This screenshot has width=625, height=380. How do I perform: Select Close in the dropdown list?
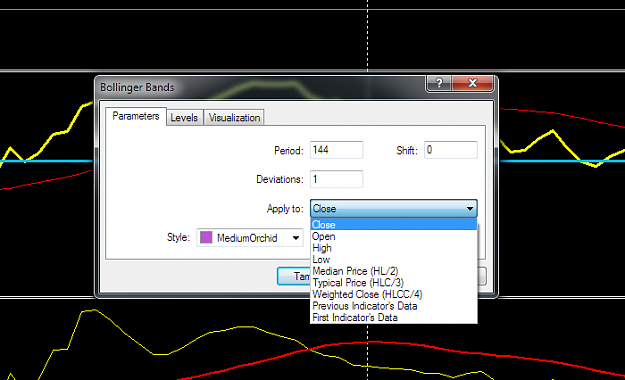[393, 224]
